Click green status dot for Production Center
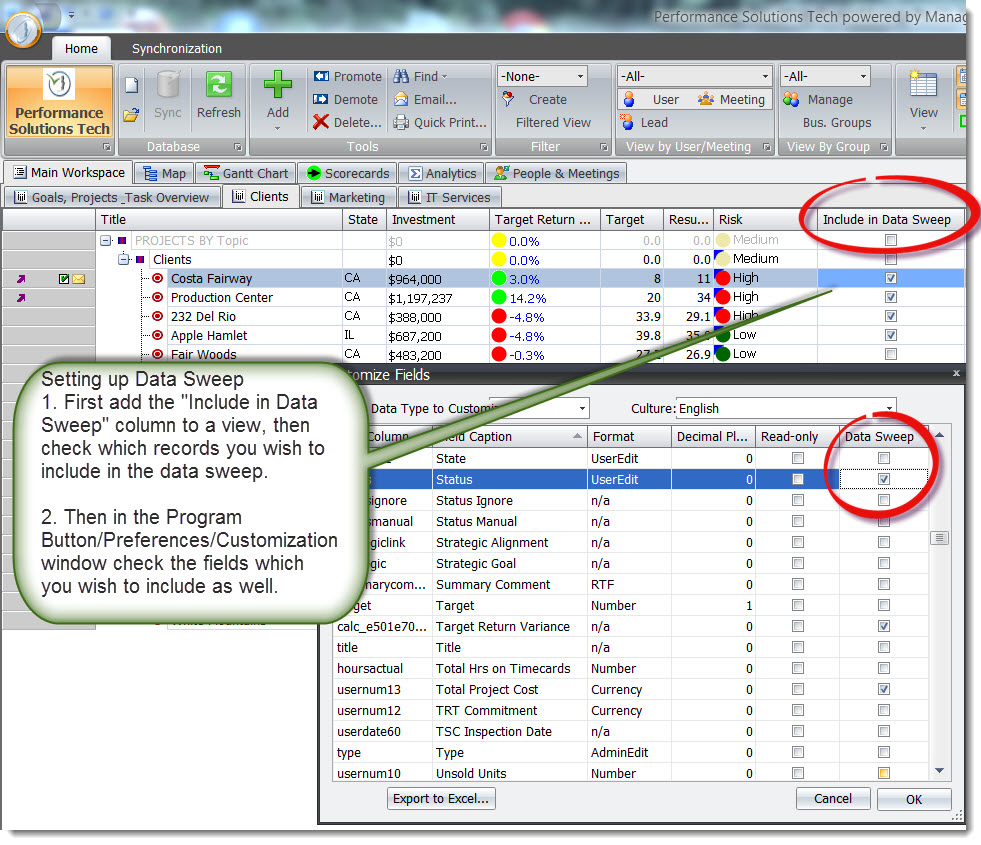Screen dimensions: 981x845 [x=499, y=297]
